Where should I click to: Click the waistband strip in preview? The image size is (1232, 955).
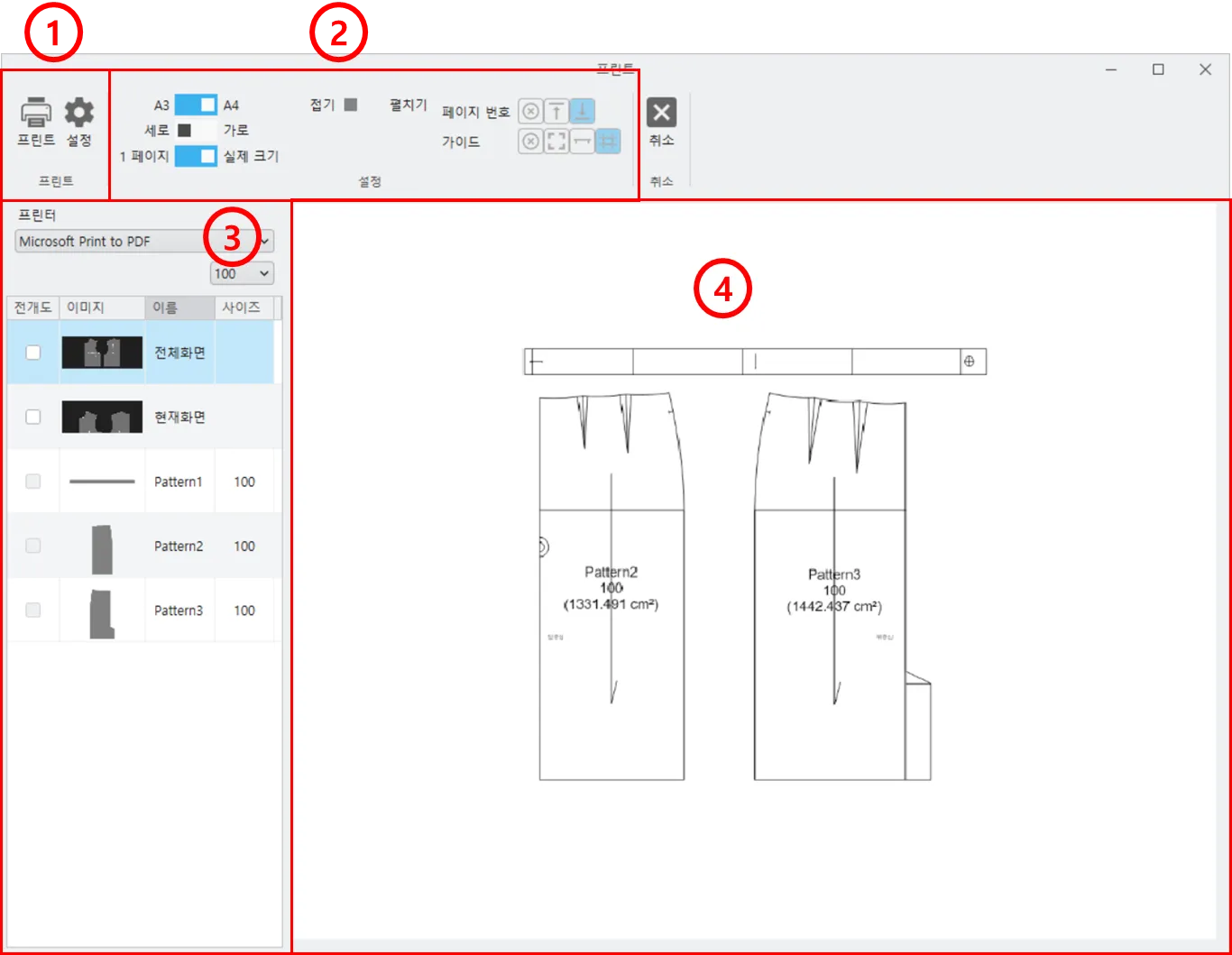coord(755,362)
